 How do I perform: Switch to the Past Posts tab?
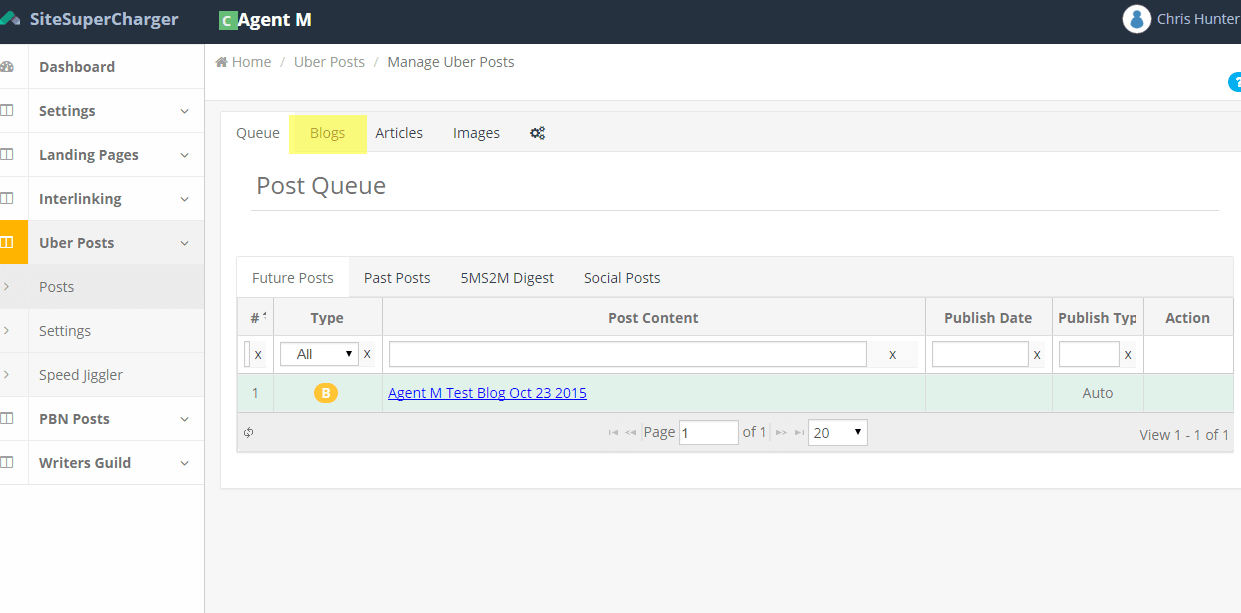point(397,278)
